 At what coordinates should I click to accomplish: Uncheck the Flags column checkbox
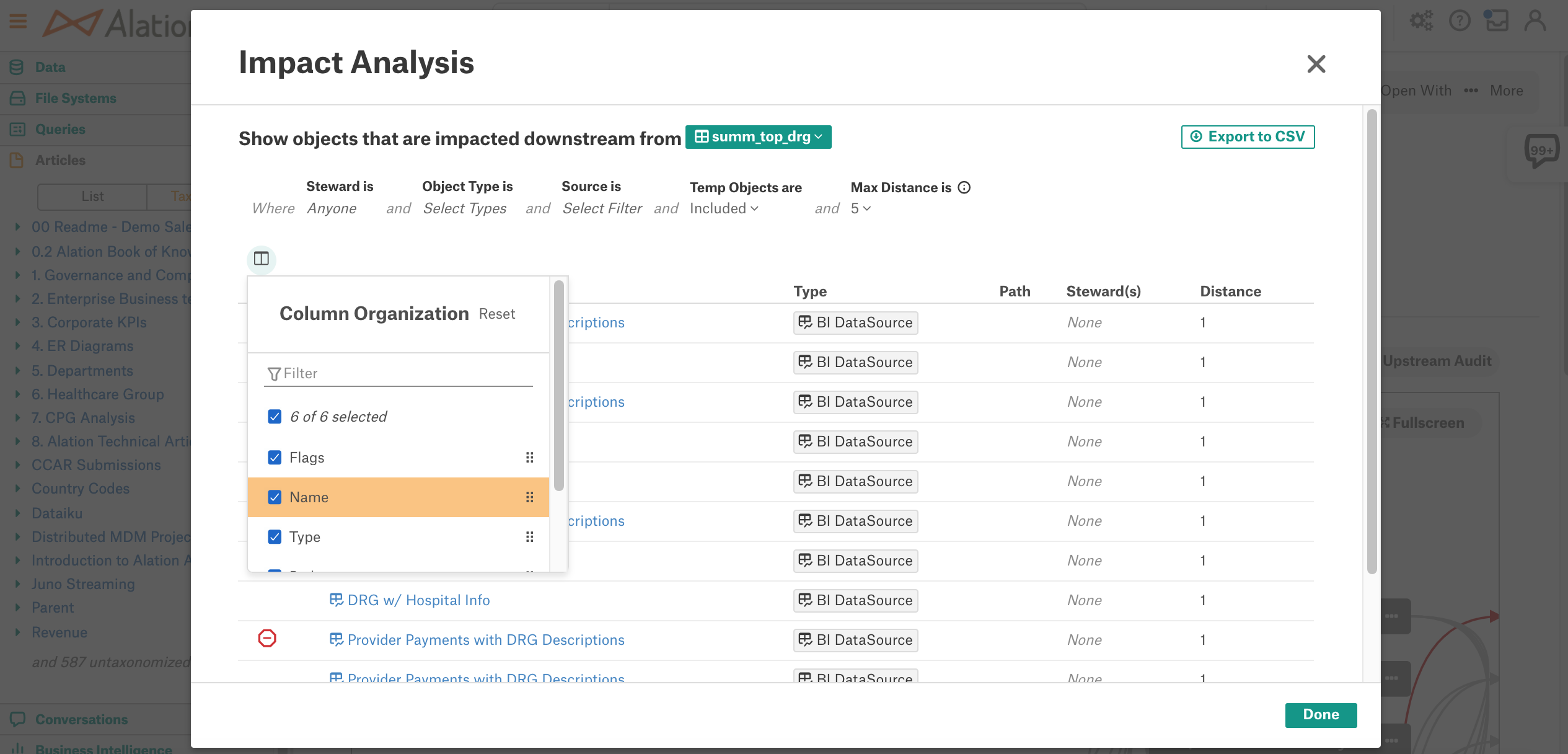(275, 458)
